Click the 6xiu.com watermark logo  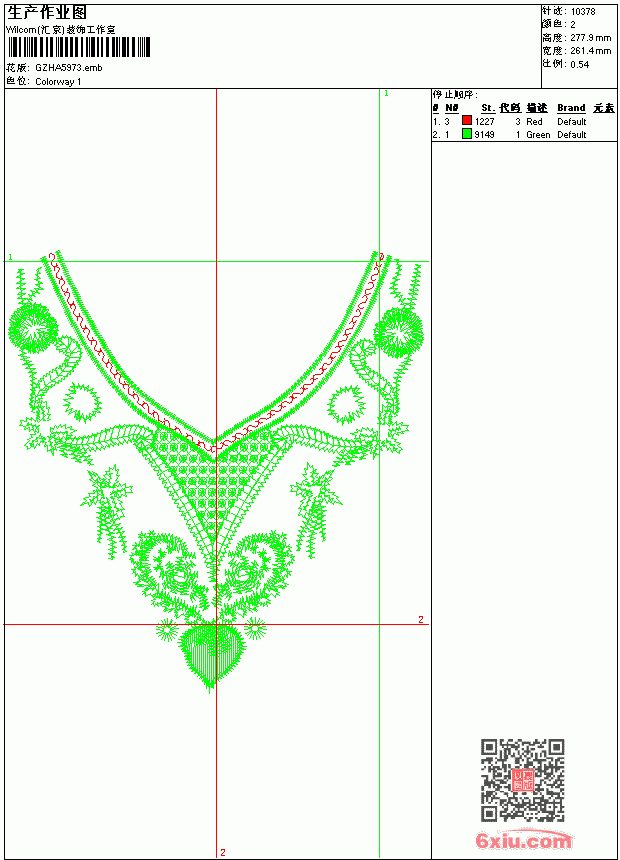point(523,839)
